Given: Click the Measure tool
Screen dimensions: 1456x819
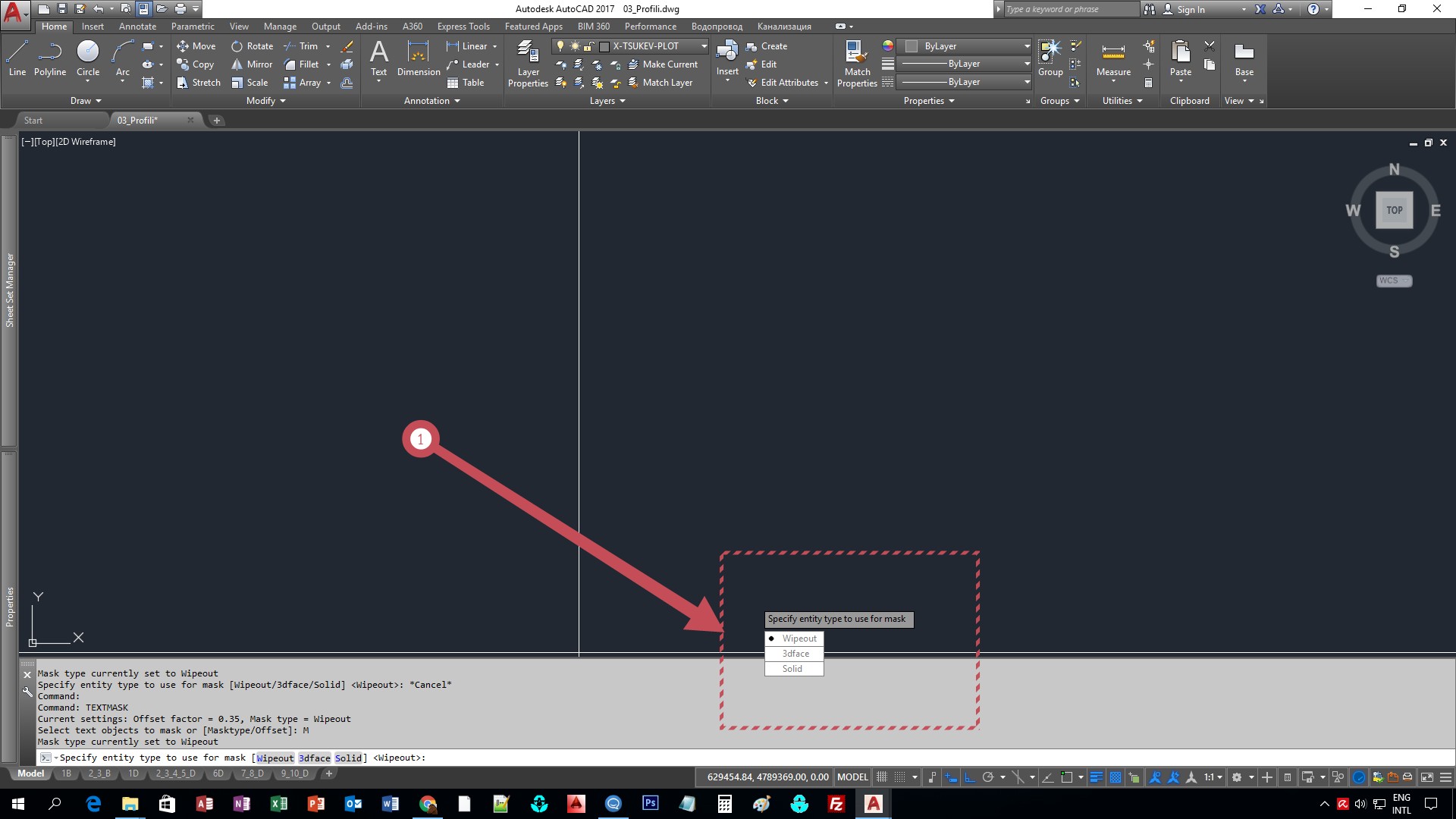Looking at the screenshot, I should point(1113,58).
